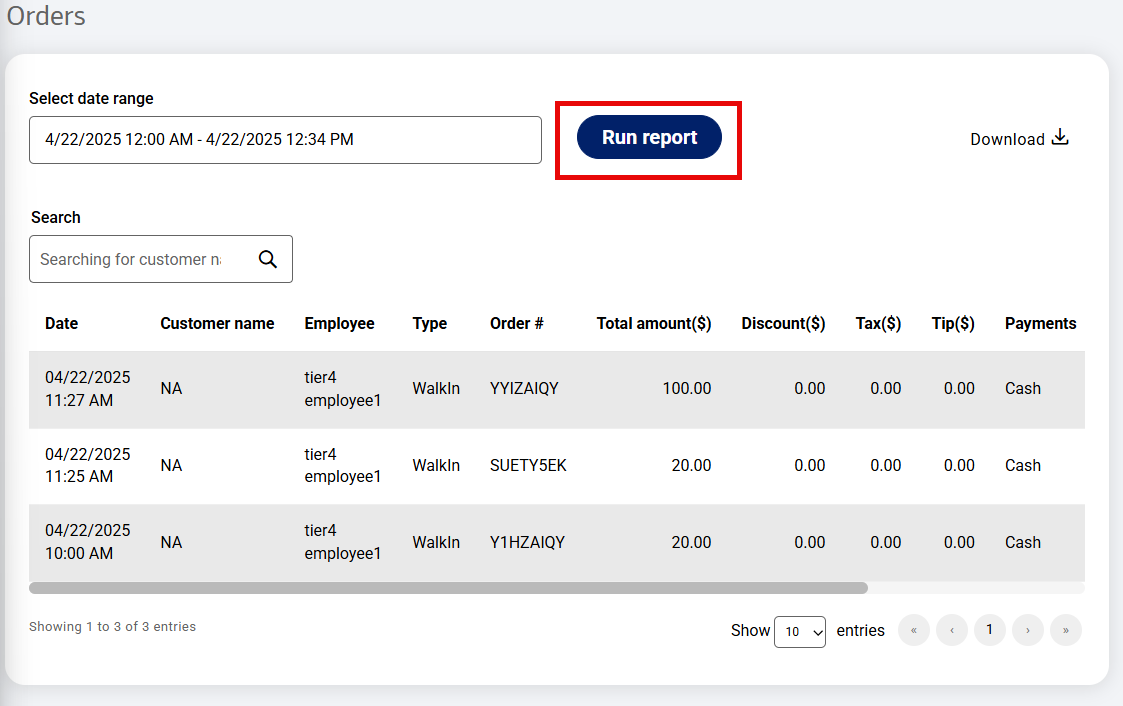Sort by Total amount($) column header
This screenshot has height=706, width=1123.
click(654, 324)
